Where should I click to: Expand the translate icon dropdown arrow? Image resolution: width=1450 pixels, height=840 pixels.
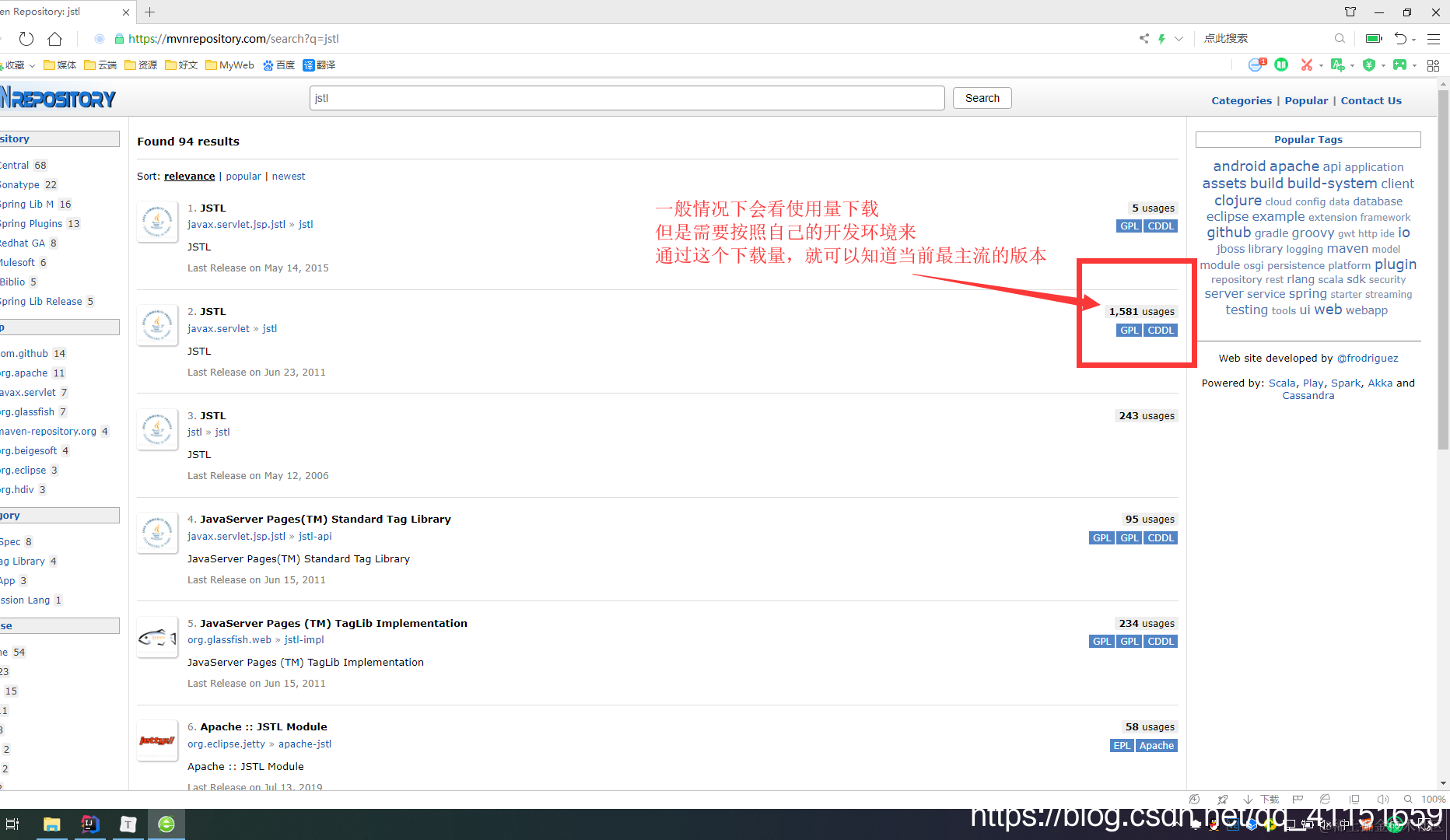click(x=1353, y=66)
